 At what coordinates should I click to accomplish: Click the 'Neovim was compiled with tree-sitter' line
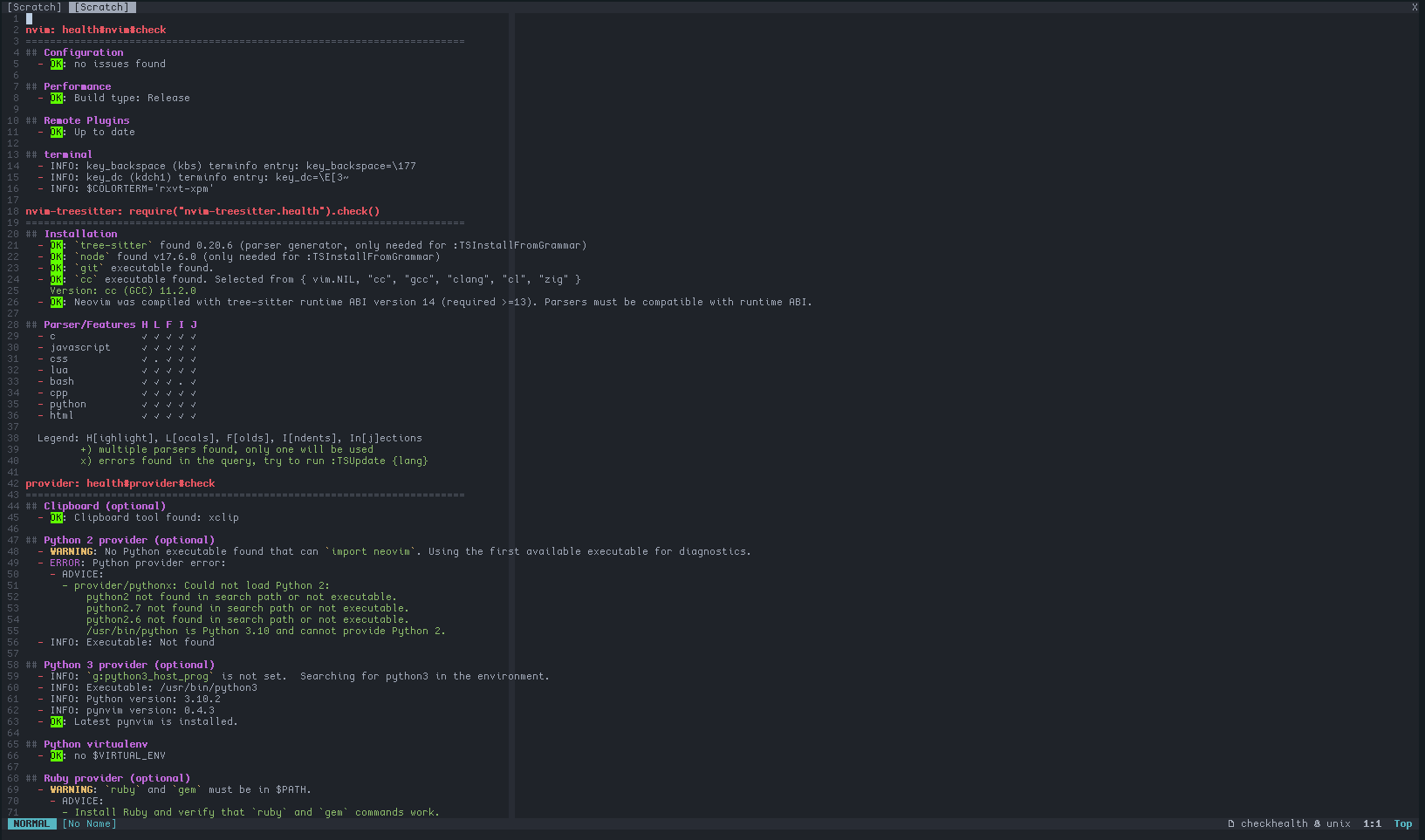tap(425, 302)
